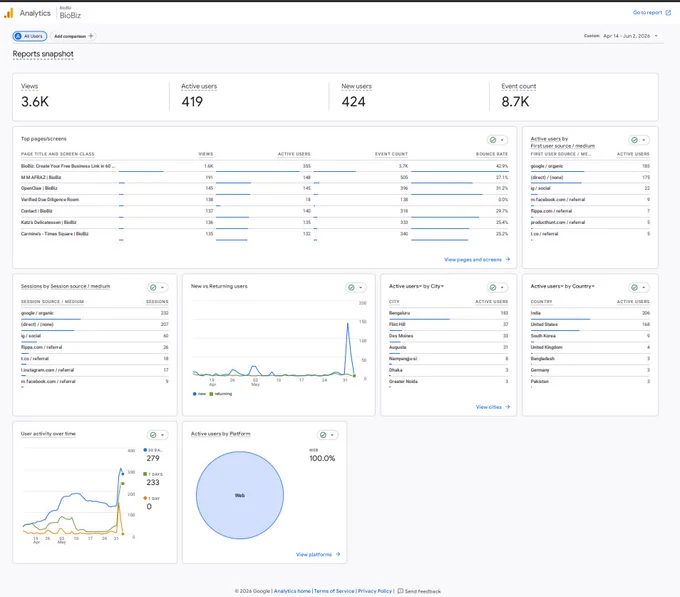Open dropdown arrow on Sessions by source card

[x=163, y=287]
